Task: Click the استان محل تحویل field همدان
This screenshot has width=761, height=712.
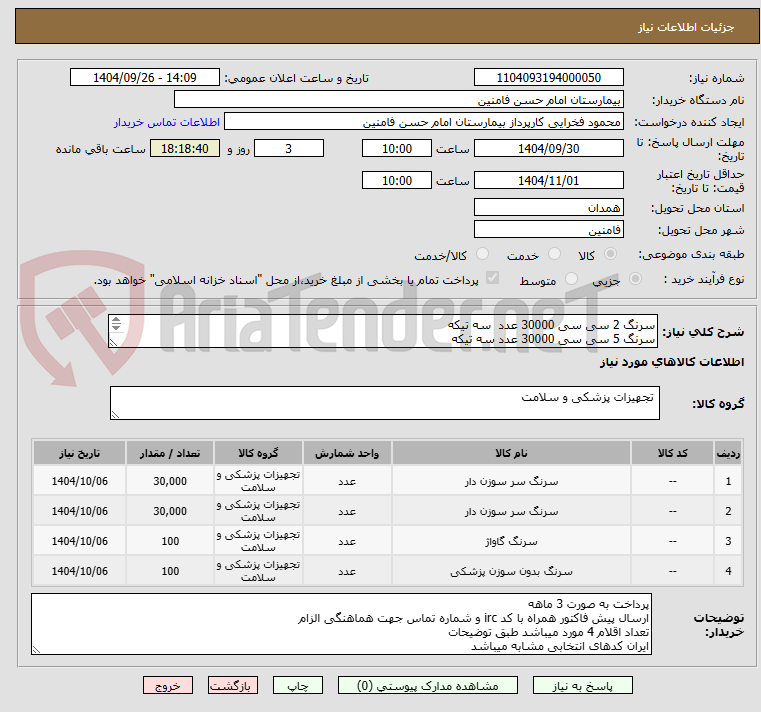Action: click(548, 208)
